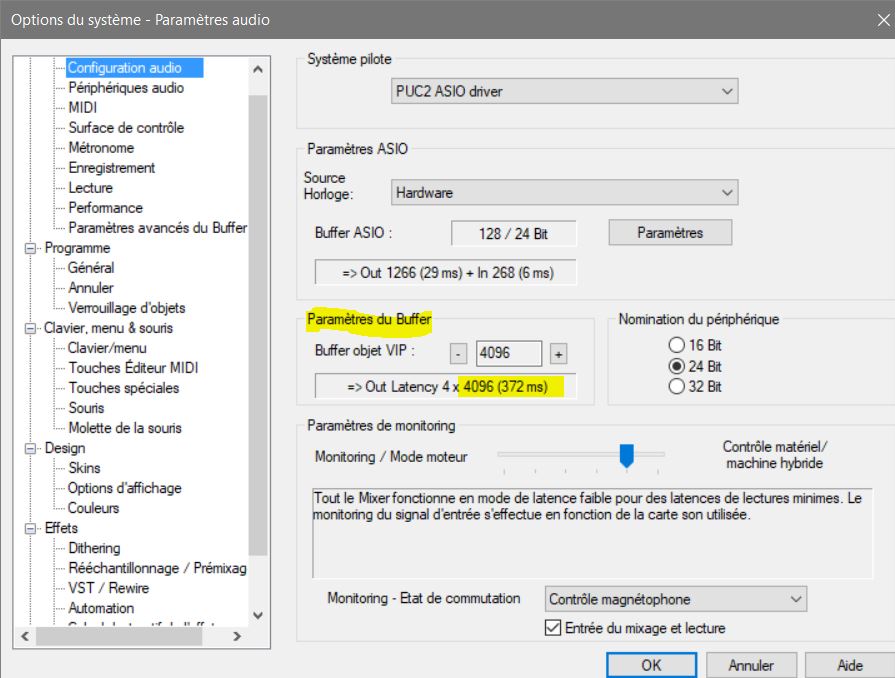Viewport: 895px width, 678px height.
Task: Select 32 Bit device resolution
Action: [x=676, y=387]
